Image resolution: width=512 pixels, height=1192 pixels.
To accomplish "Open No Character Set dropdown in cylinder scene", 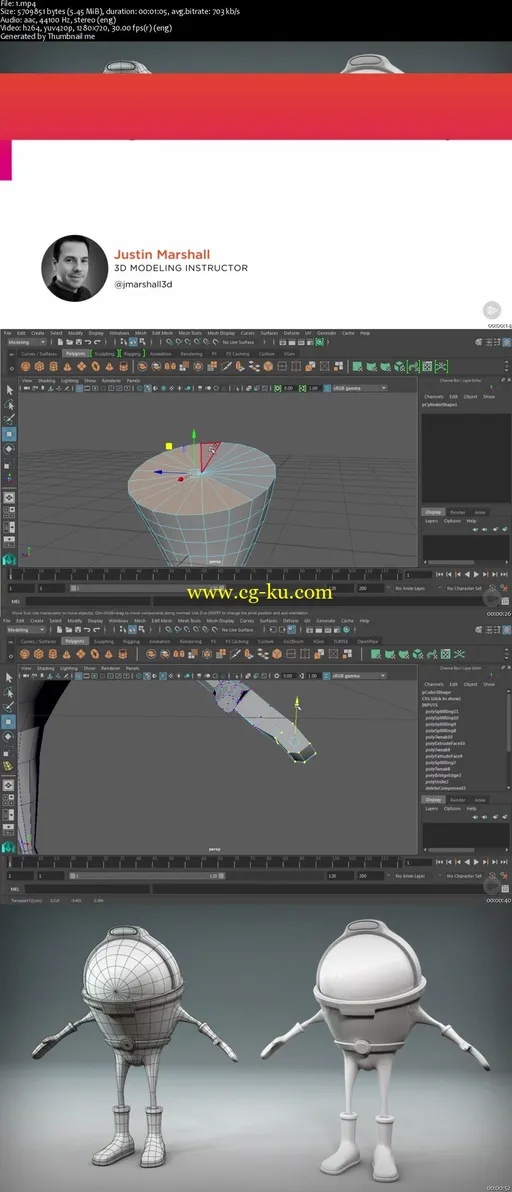I will 463,588.
